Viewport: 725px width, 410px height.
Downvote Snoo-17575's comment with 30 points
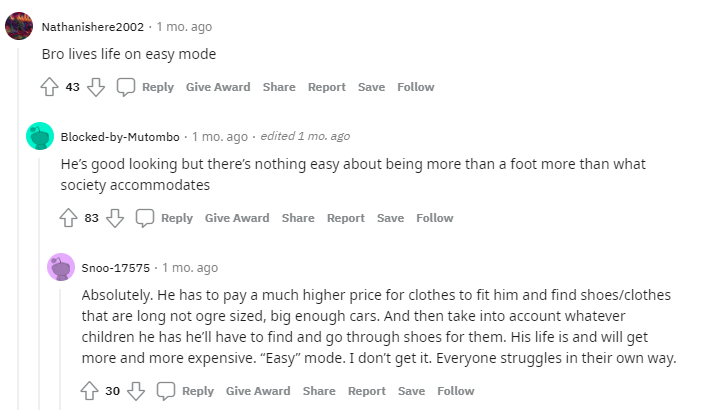point(136,391)
